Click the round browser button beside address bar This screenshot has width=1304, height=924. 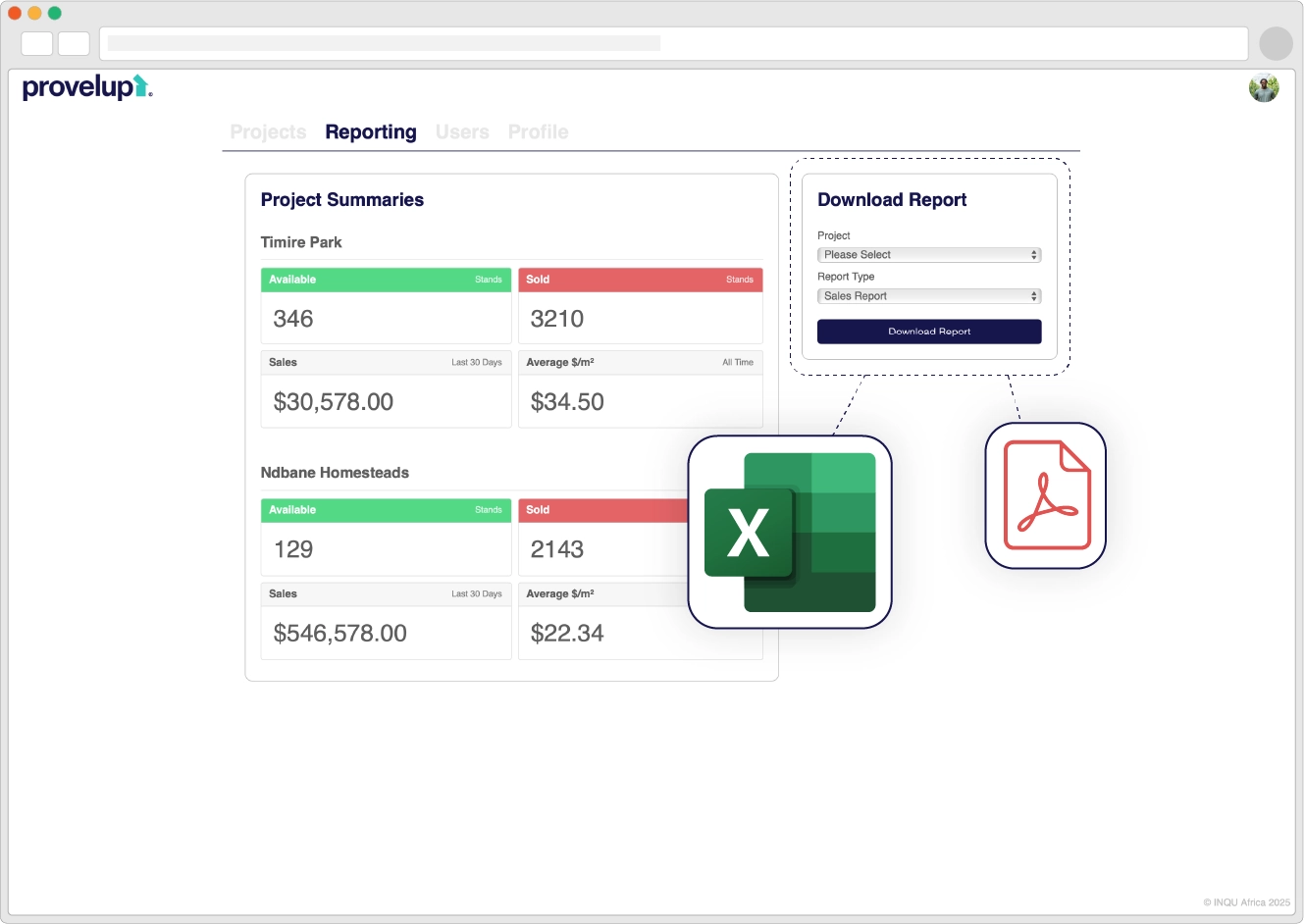pyautogui.click(x=1276, y=43)
